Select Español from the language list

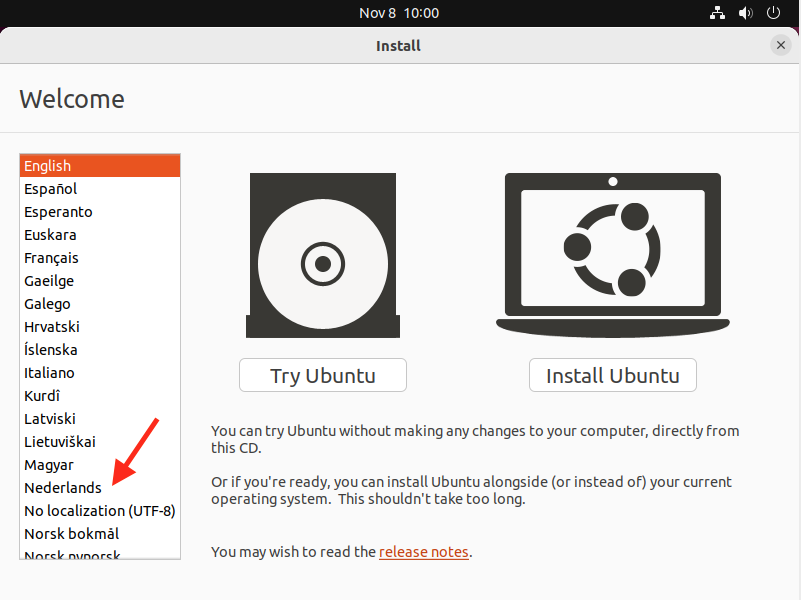(51, 189)
